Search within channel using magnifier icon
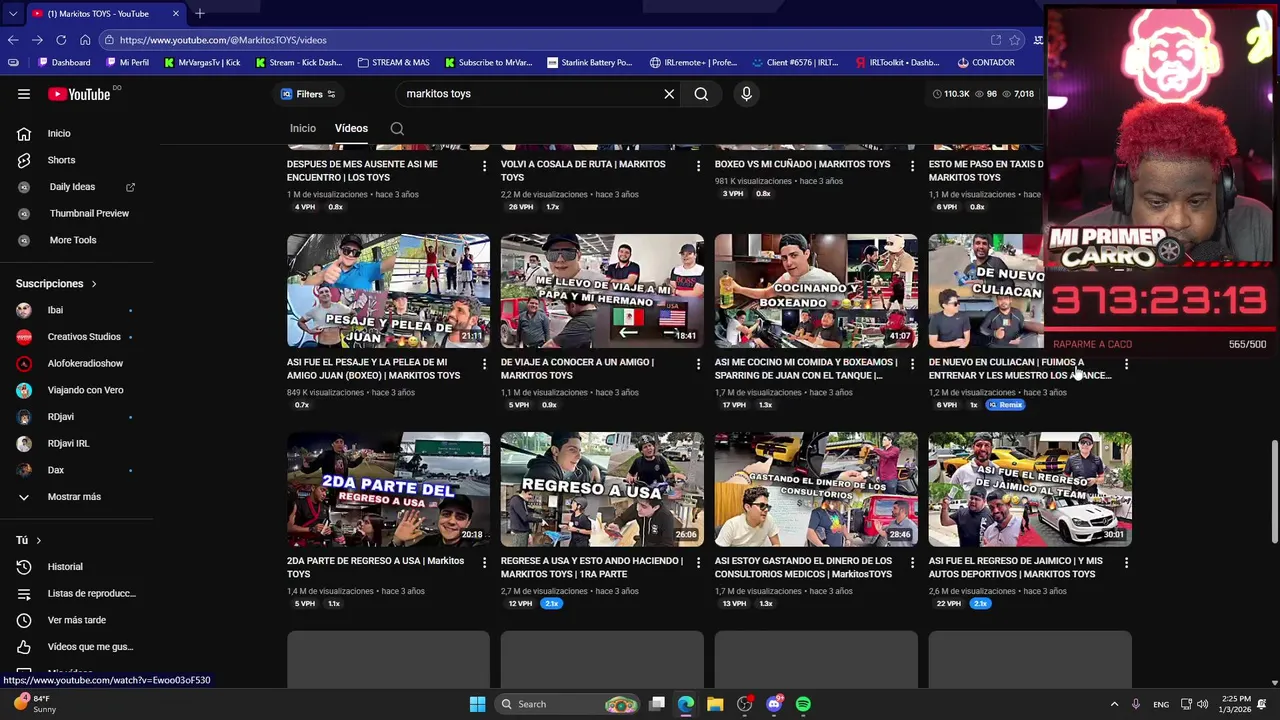Screen dimensions: 1280x720 397,128
